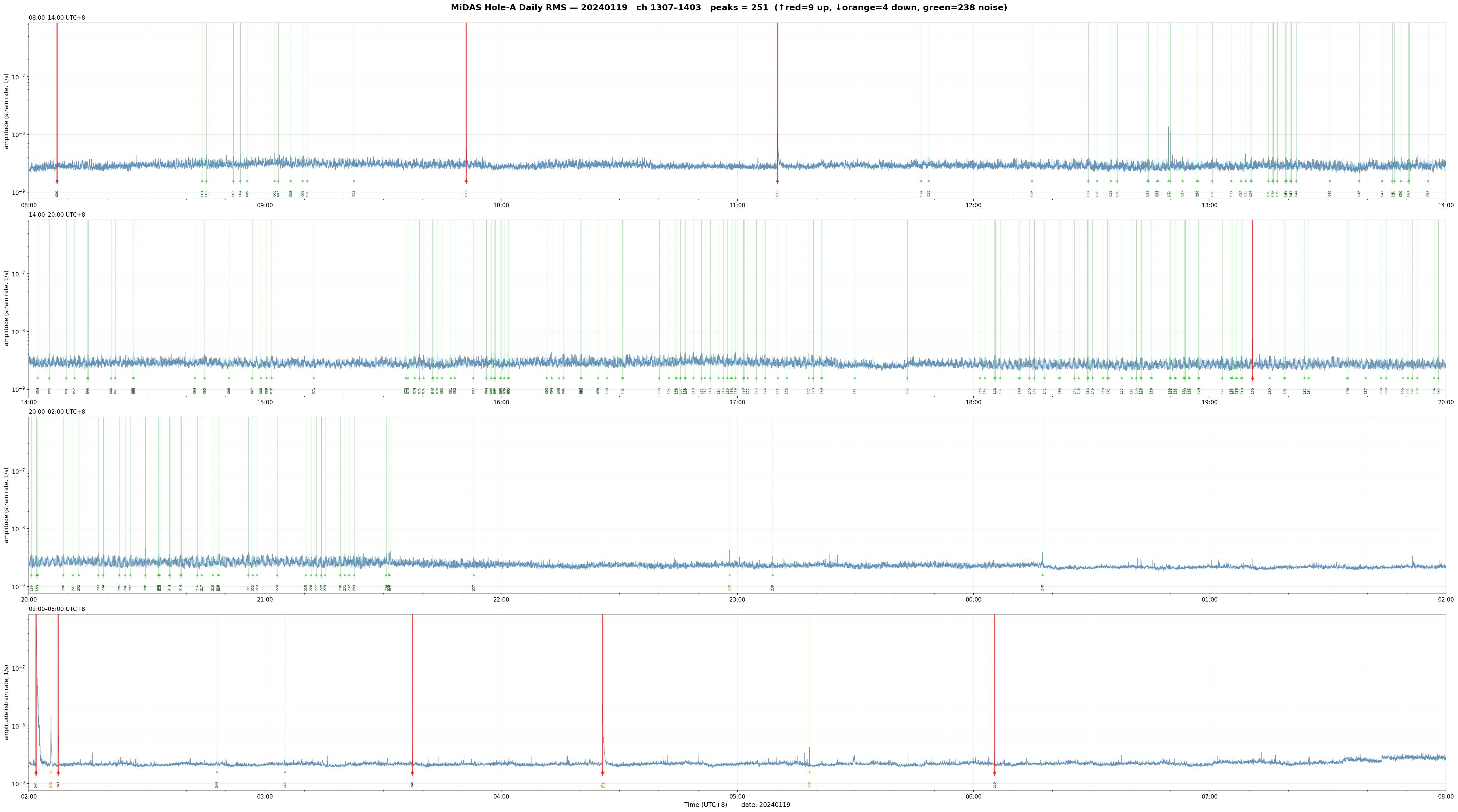Click the "02:00–08:00 UTC+8" panel title
Screen dimensions: 1458x812
57,609
